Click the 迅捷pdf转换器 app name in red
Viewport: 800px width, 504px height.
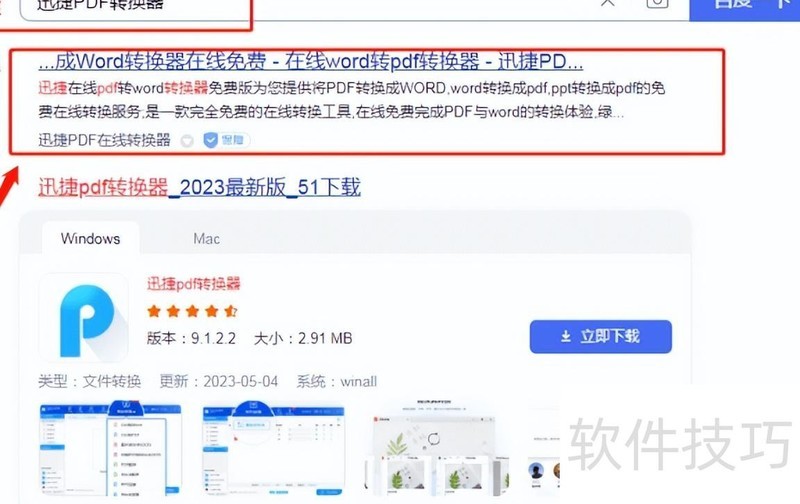[x=193, y=284]
